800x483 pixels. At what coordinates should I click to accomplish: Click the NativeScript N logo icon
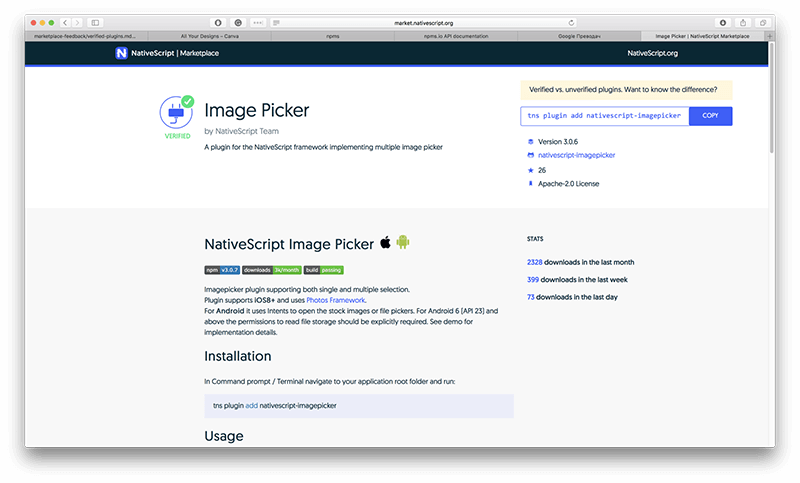pyautogui.click(x=121, y=53)
